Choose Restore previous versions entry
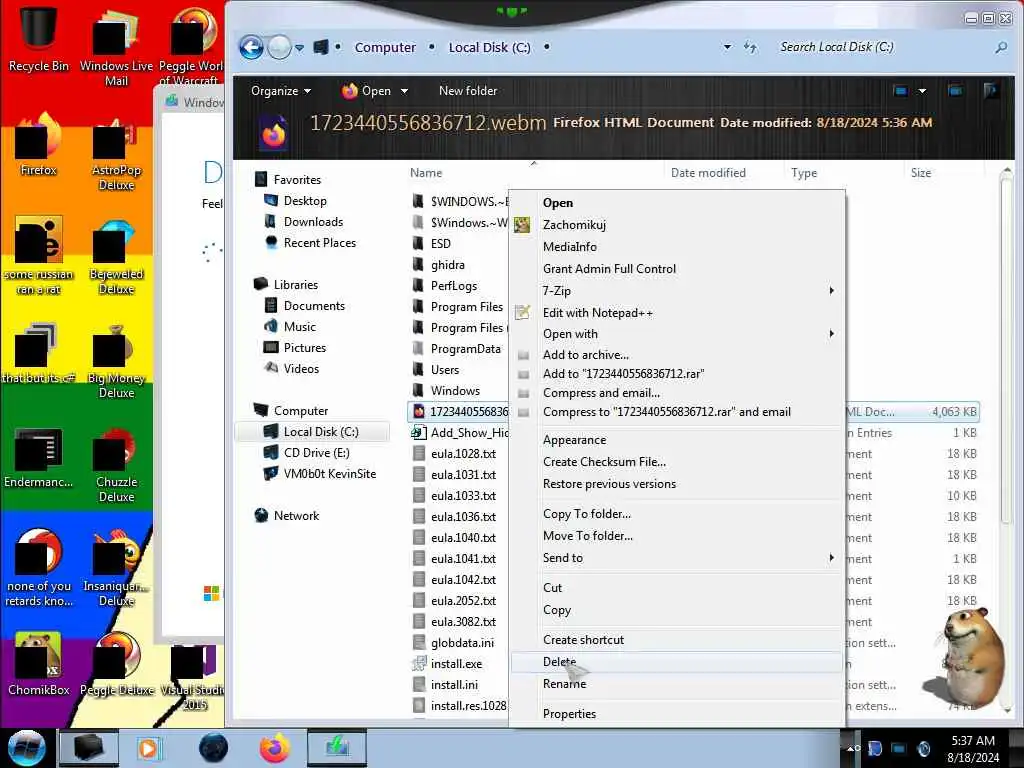 677,484
